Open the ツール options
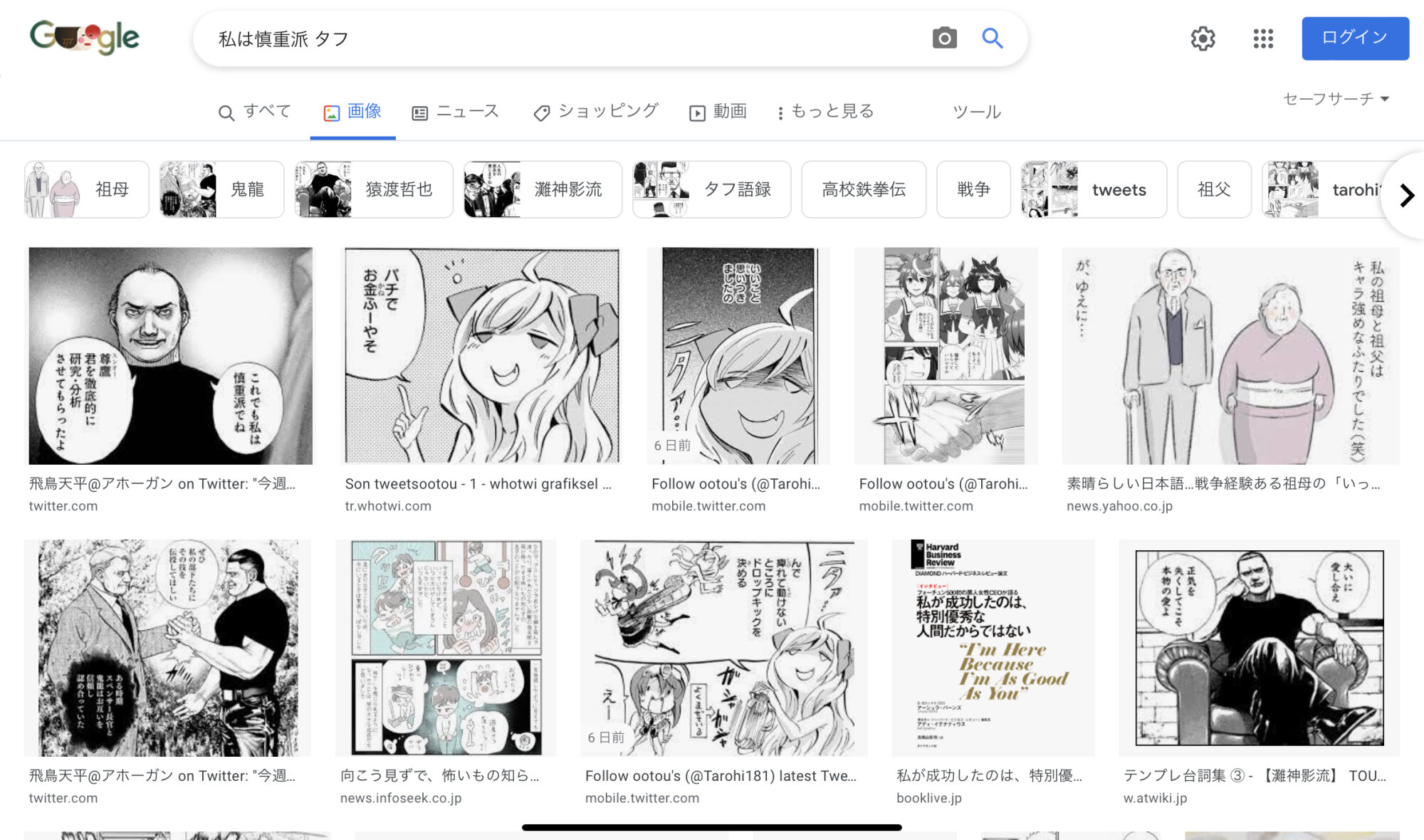 977,112
